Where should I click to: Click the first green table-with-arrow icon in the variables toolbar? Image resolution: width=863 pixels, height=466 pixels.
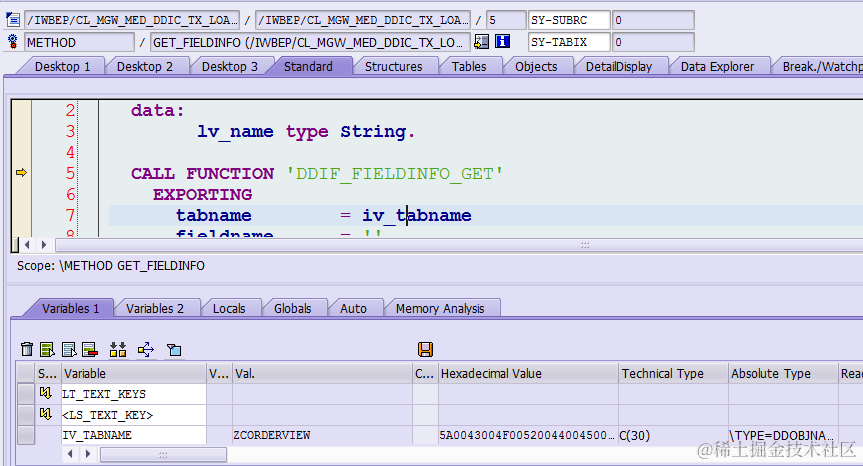pyautogui.click(x=47, y=349)
